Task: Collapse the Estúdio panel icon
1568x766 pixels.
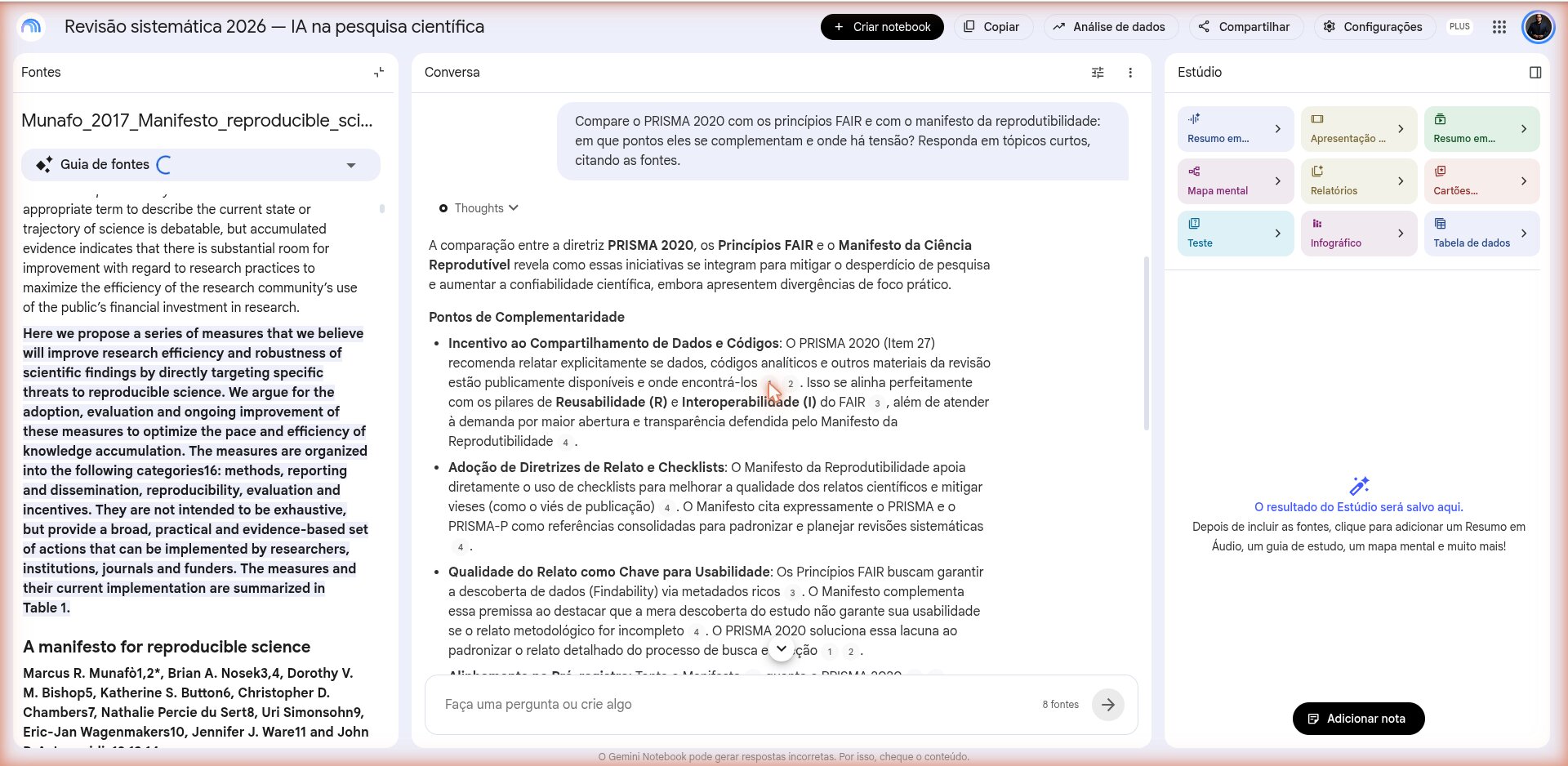Action: pos(1535,73)
